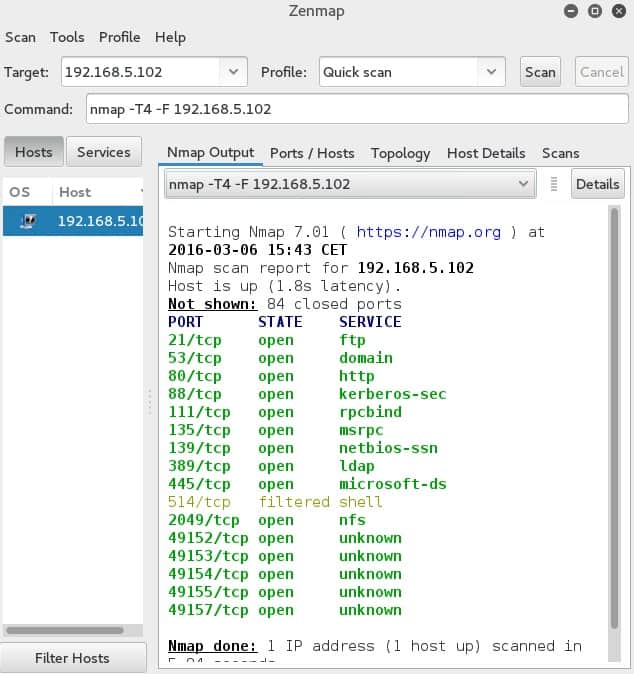Viewport: 634px width, 674px height.
Task: Click the 'SERVICE' column heading text
Action: (x=370, y=322)
